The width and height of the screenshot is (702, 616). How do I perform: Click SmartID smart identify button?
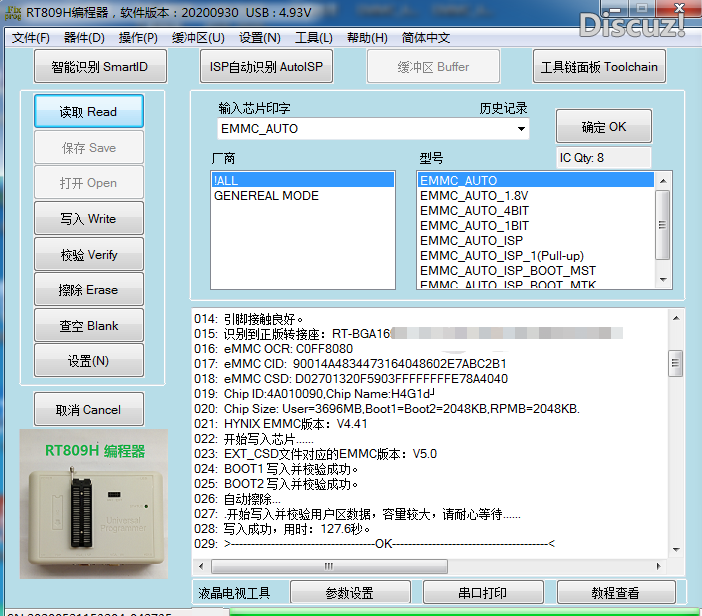coord(99,67)
